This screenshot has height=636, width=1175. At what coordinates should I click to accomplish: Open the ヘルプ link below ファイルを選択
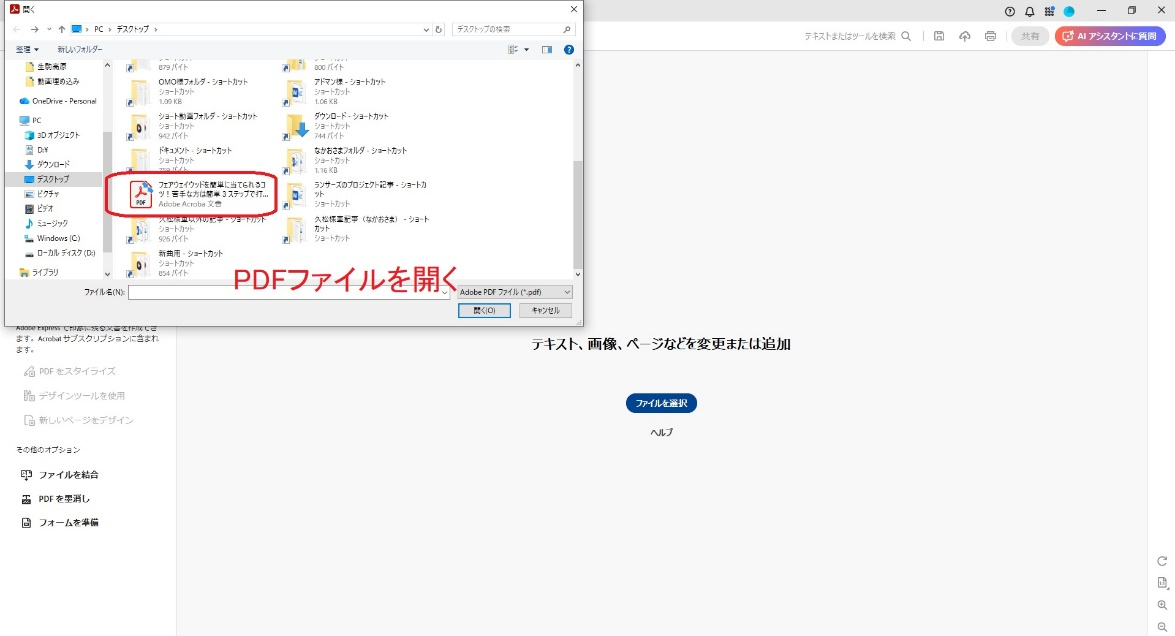(x=659, y=432)
